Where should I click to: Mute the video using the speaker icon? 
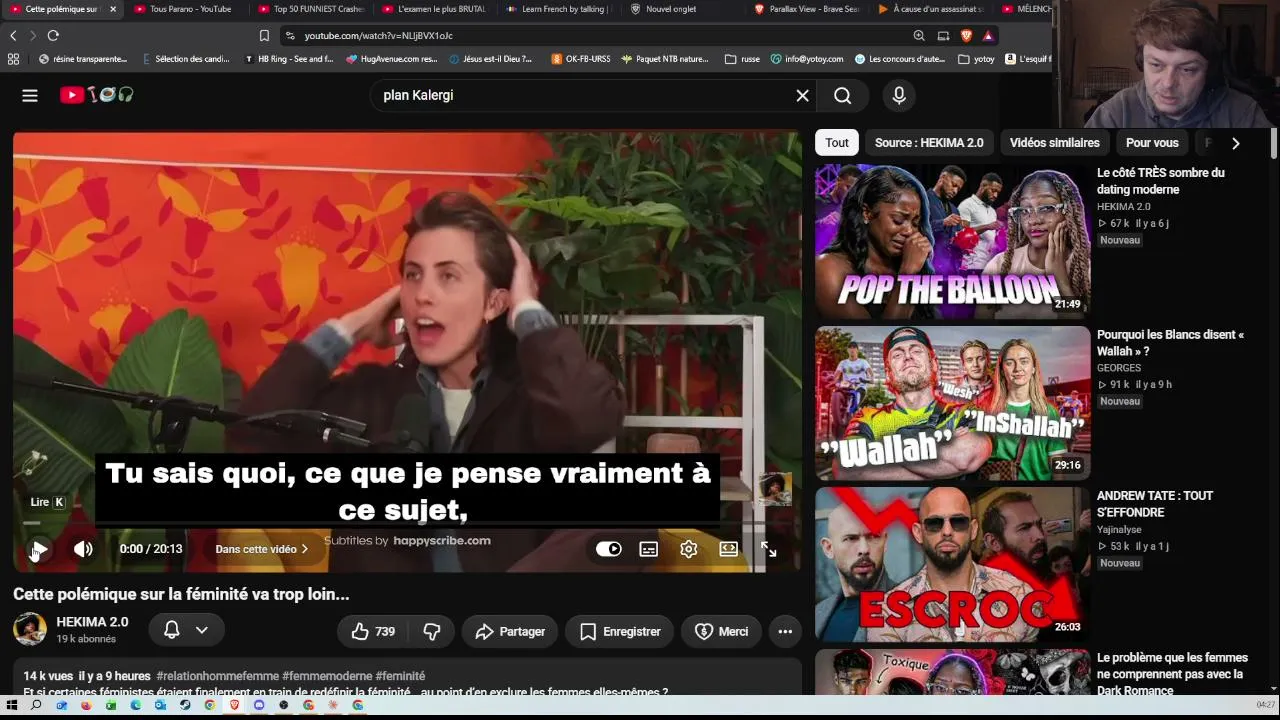tap(83, 549)
